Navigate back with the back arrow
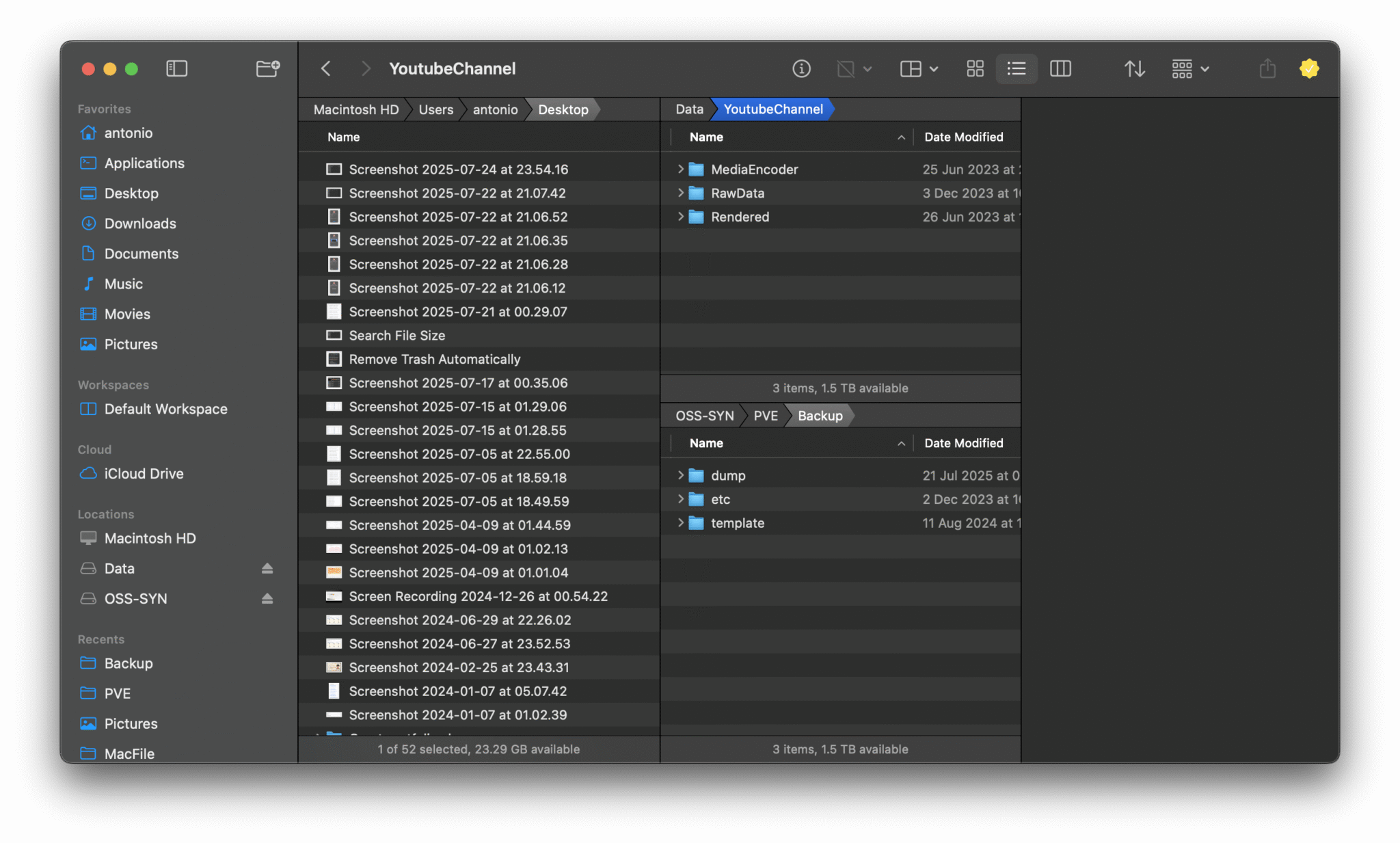The height and width of the screenshot is (843, 1400). point(326,68)
